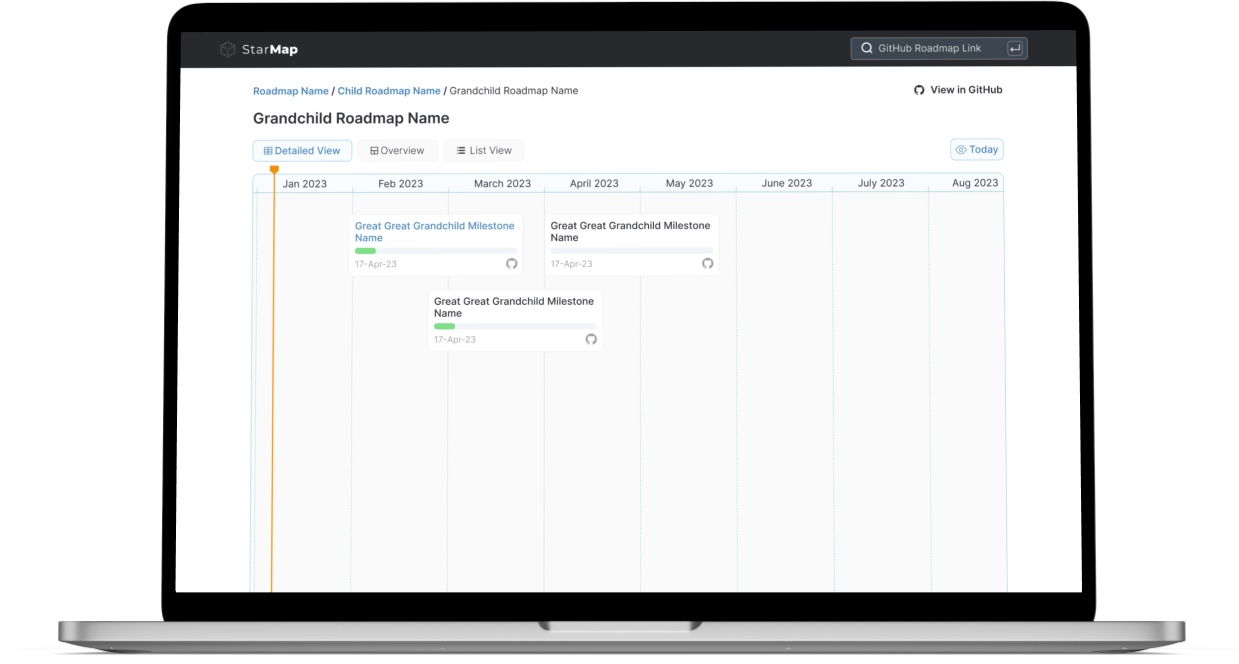Click the list icon on List View tab
Viewport: 1239px width, 664px height.
pyautogui.click(x=461, y=151)
